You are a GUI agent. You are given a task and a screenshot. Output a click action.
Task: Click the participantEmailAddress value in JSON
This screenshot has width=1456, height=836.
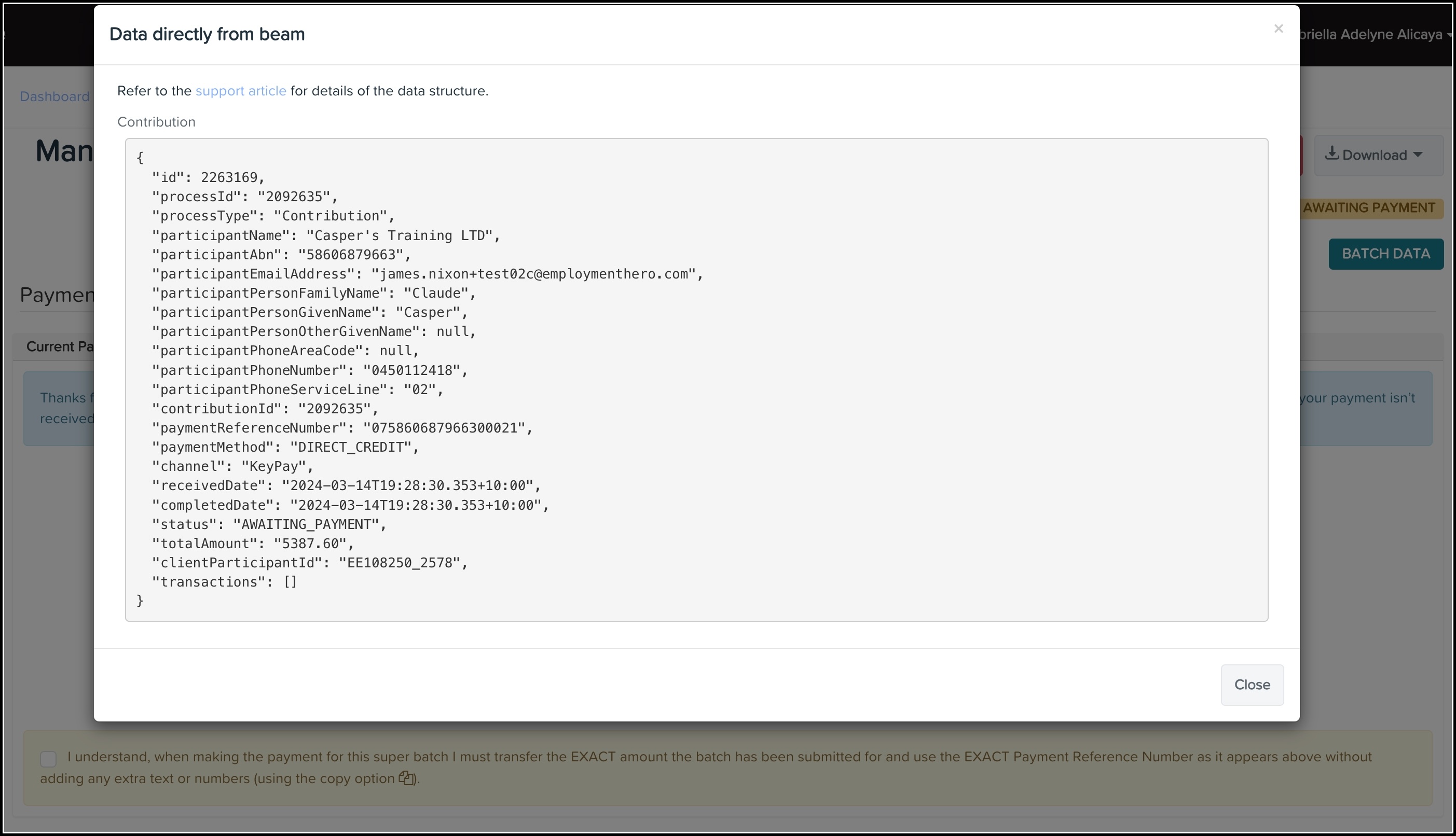(x=534, y=274)
